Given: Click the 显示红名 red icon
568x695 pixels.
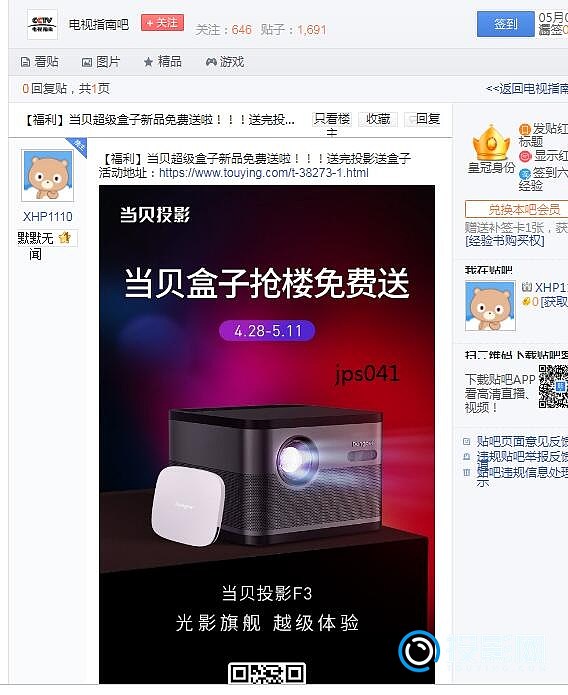Looking at the screenshot, I should click(x=525, y=156).
